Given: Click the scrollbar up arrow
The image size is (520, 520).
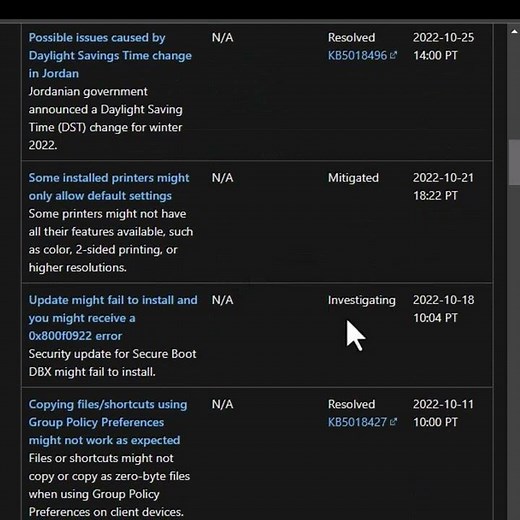Looking at the screenshot, I should point(514,31).
